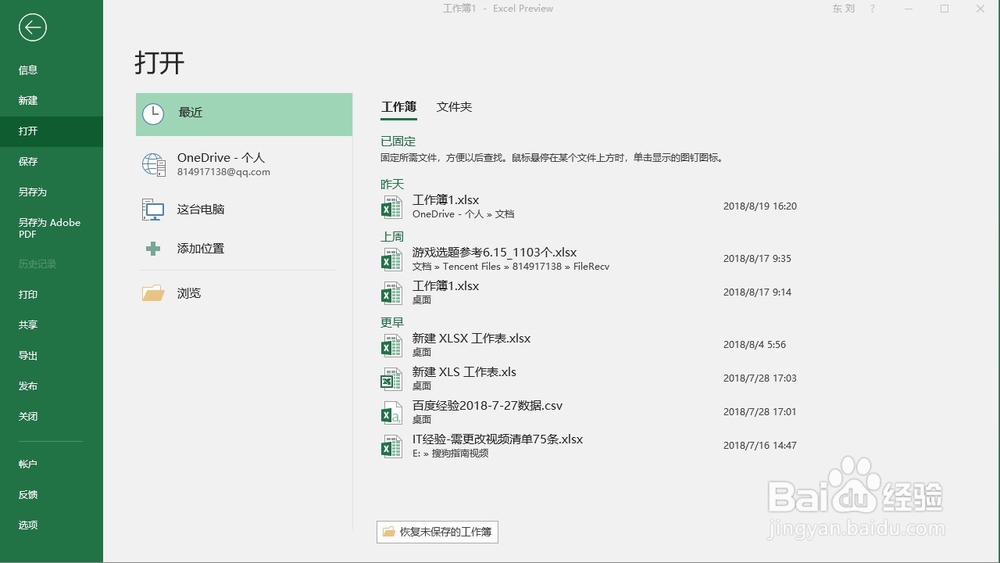
Task: Switch to the 文件夹 tab
Action: pos(454,107)
